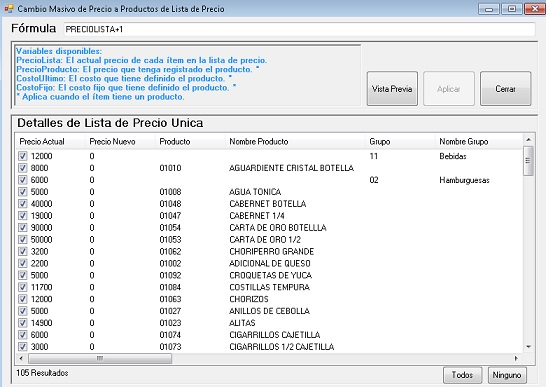Screen dimensions: 546x387
Task: Click the PrecioProducto variable description line
Action: coord(138,69)
